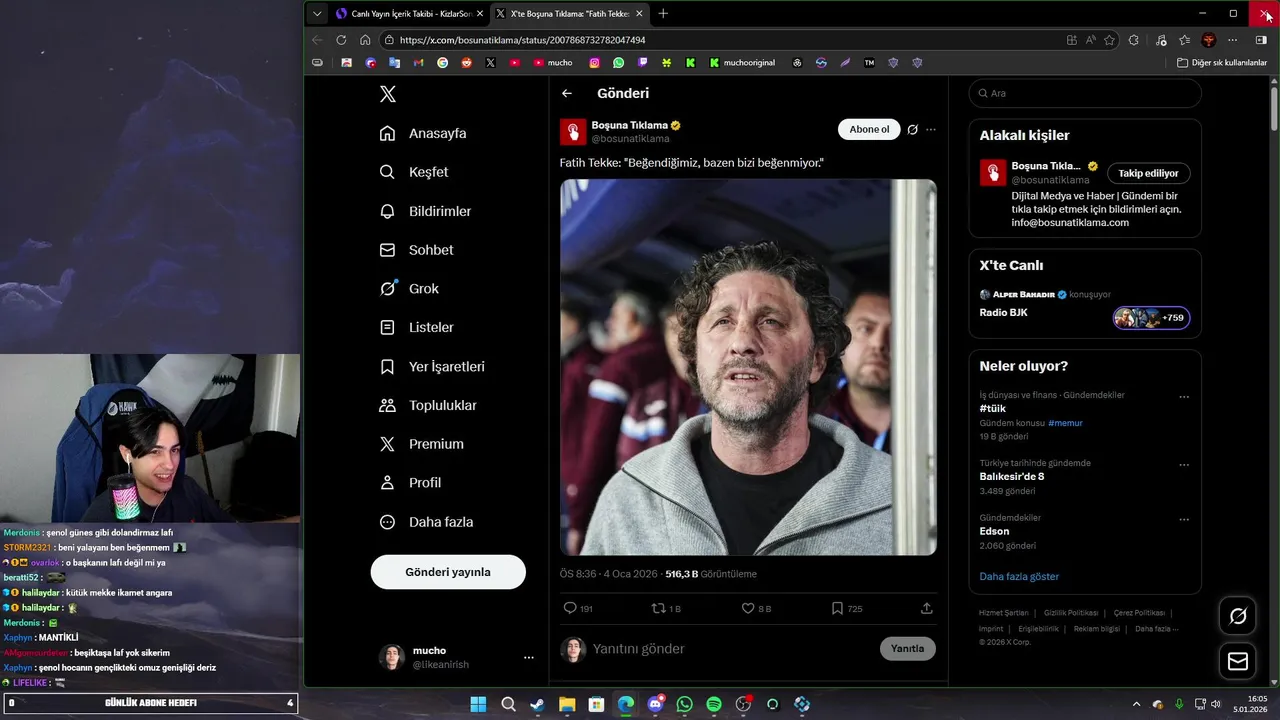Open #tüik trend options ellipsis
Screen dimensions: 1280x720
(1184, 397)
